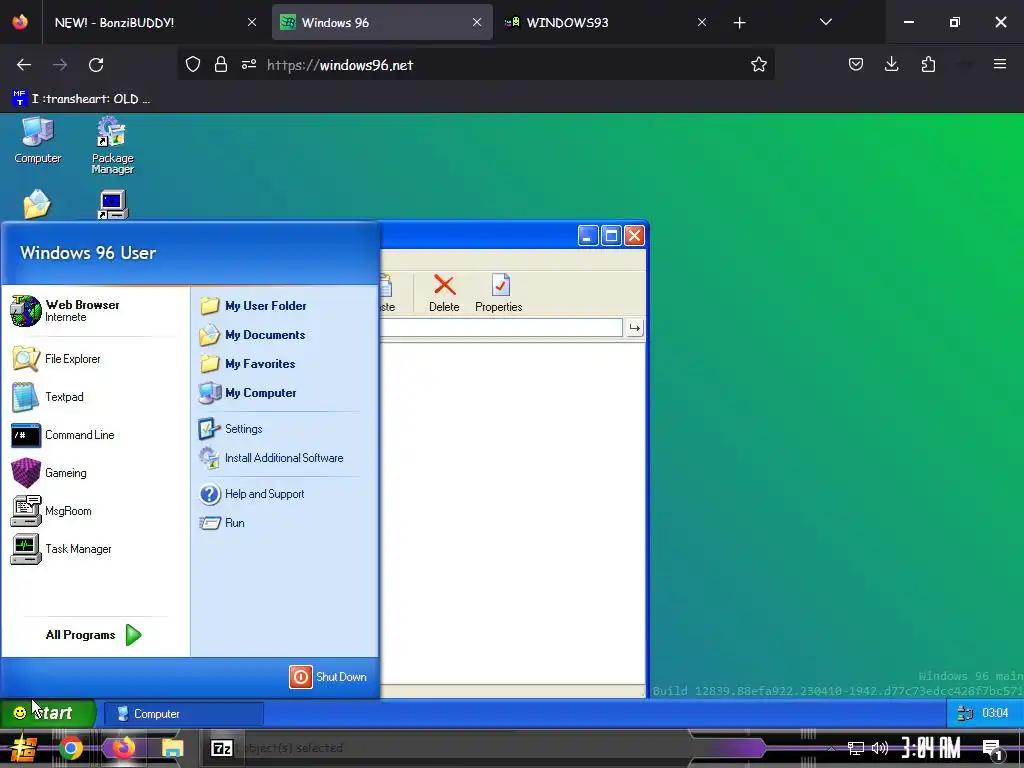Select the Windows 96 browser tab
The height and width of the screenshot is (768, 1024).
(x=382, y=22)
